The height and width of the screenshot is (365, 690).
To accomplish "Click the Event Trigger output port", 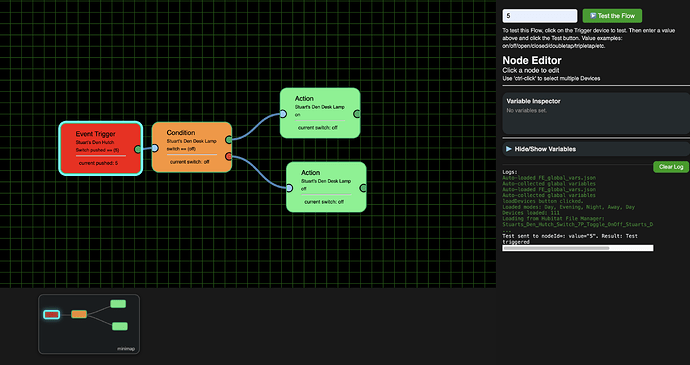I will click(x=138, y=149).
